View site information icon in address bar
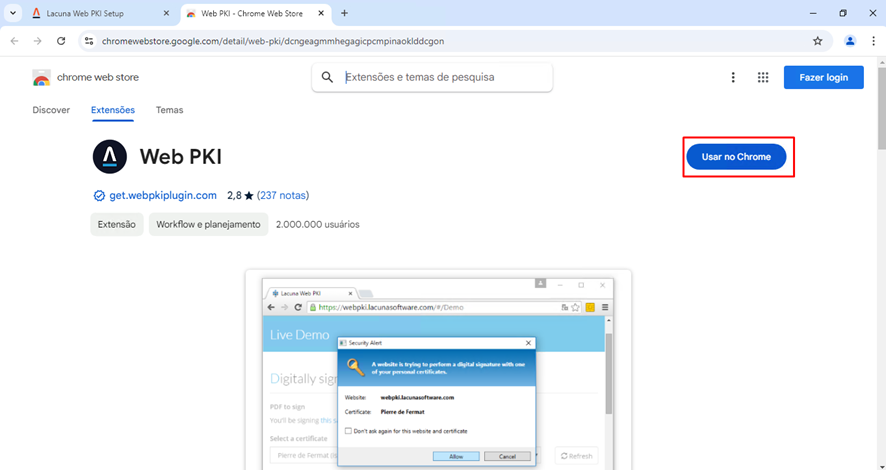The height and width of the screenshot is (470, 886). coord(89,41)
